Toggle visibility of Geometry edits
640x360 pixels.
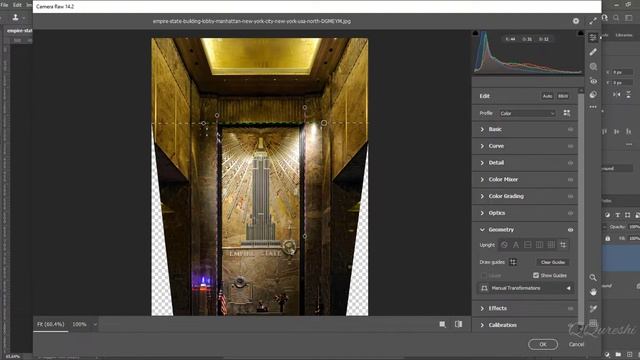[570, 230]
